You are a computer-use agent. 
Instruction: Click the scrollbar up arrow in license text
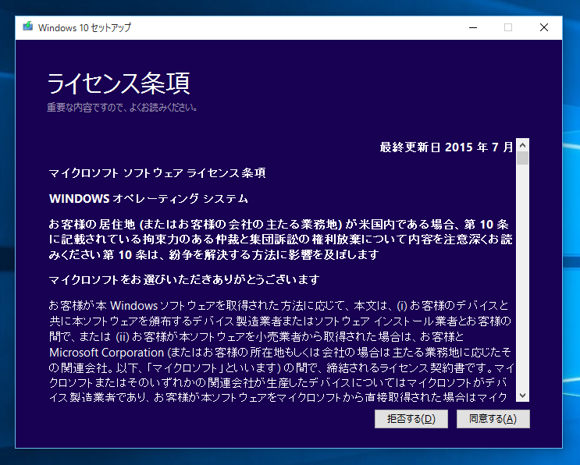click(523, 145)
